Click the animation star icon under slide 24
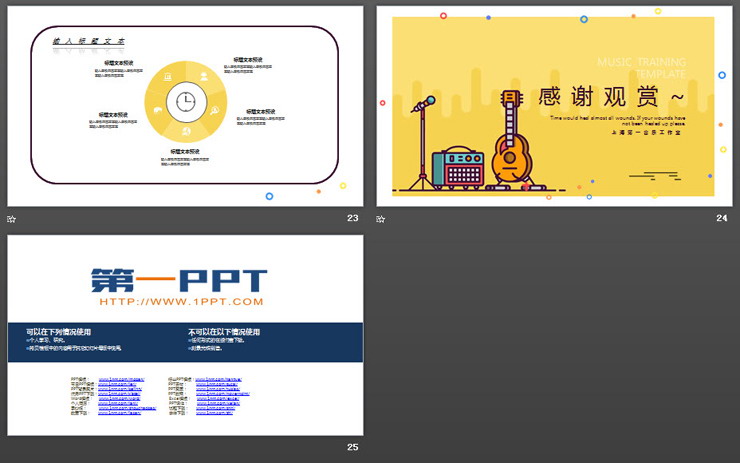 (380, 218)
